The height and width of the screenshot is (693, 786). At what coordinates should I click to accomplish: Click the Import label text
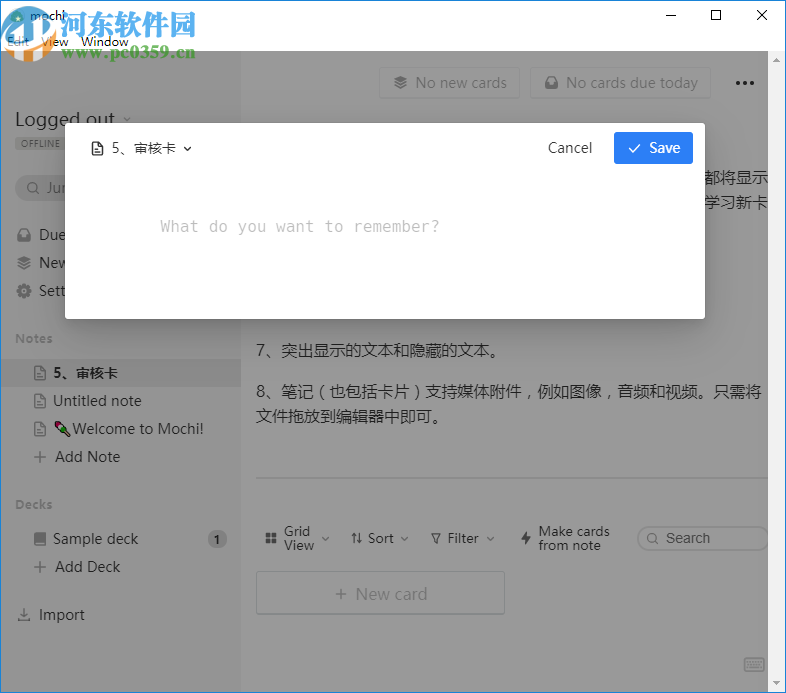pos(62,615)
